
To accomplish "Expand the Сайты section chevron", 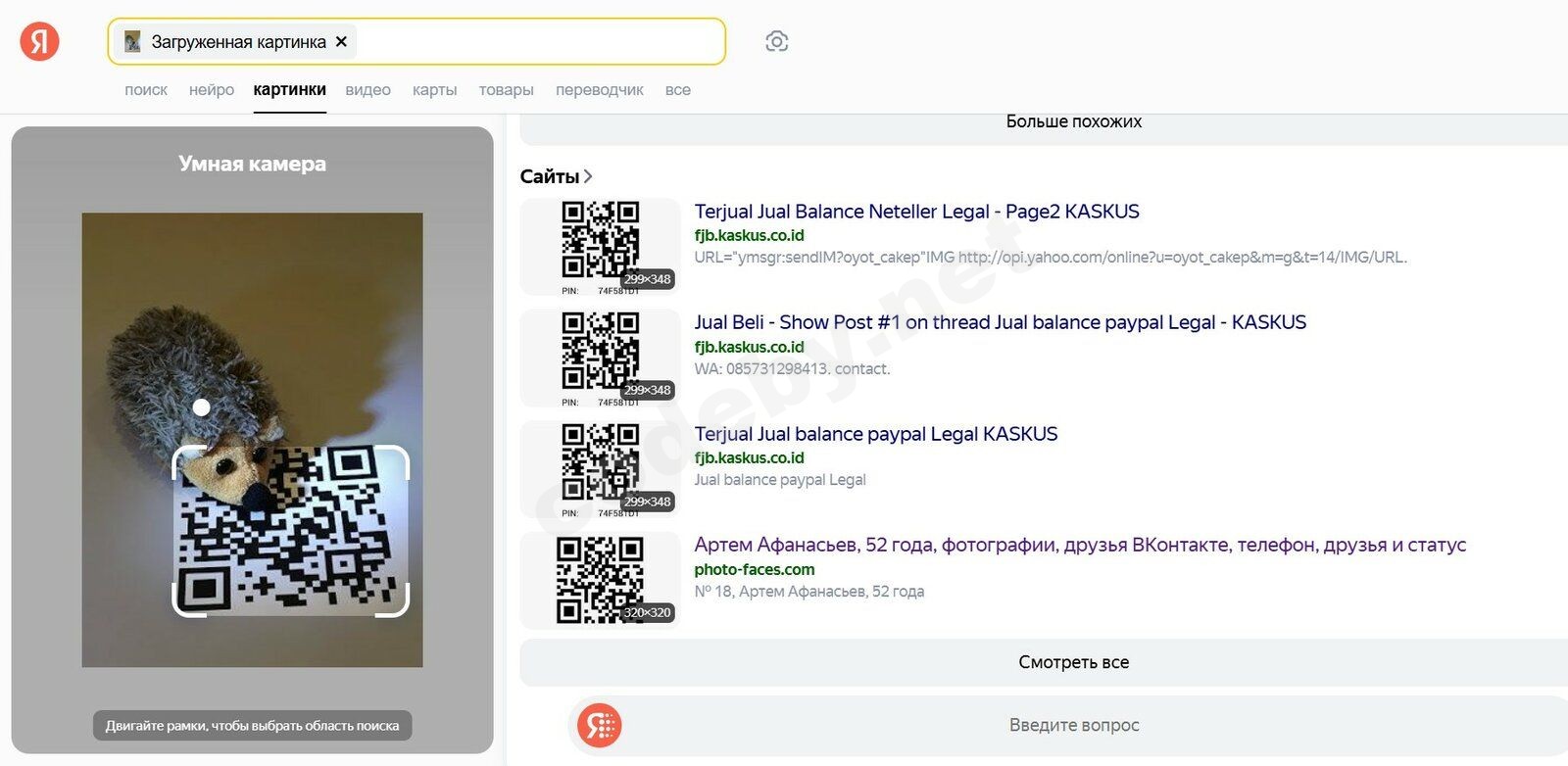I will point(588,176).
